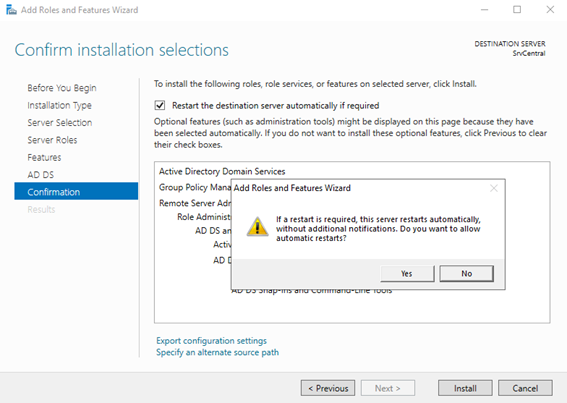
Task: Minimize the wizard window
Action: point(484,10)
